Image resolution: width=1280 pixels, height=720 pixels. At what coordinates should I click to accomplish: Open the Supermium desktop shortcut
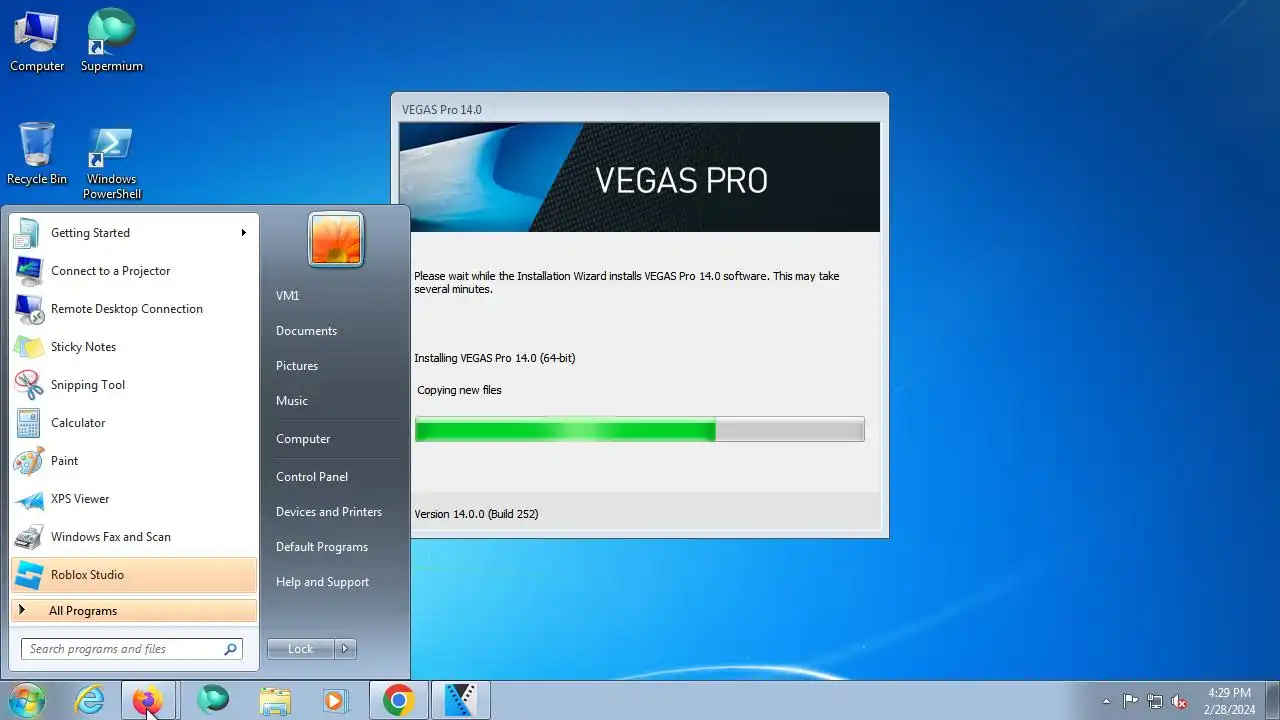[x=111, y=40]
